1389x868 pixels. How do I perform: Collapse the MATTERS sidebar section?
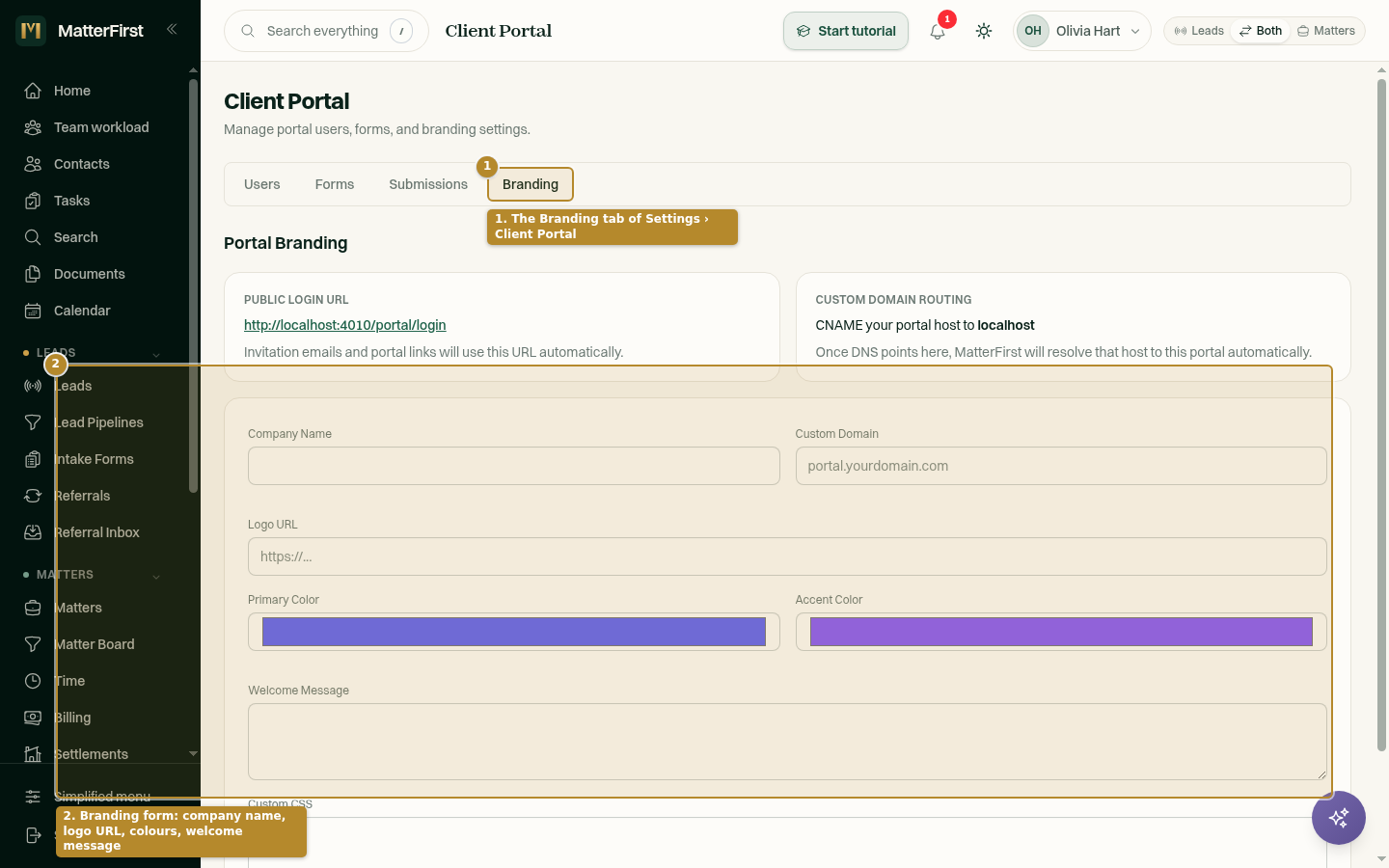tap(156, 576)
